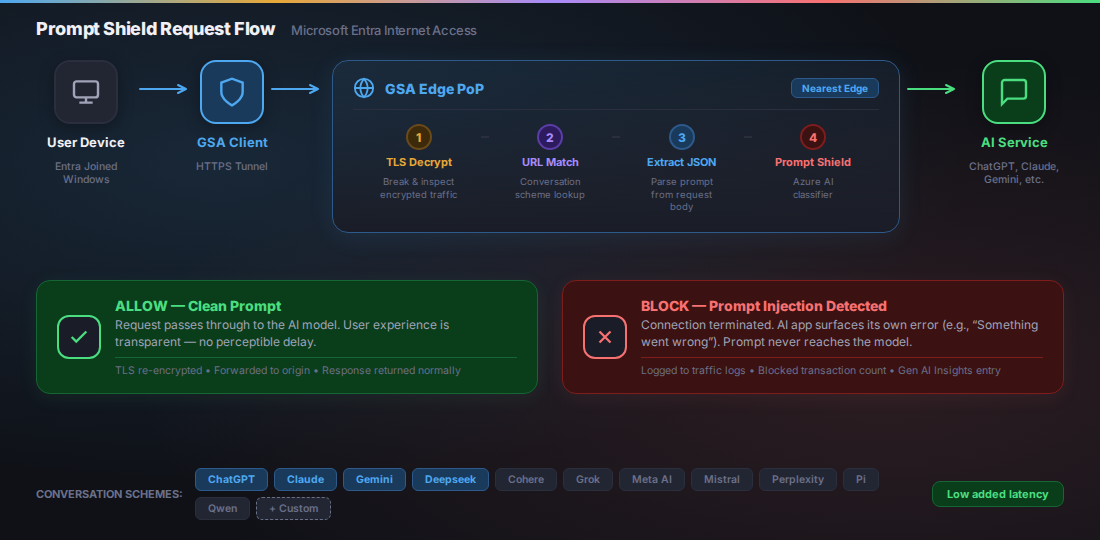Click the Azure AI classifier text

click(812, 188)
